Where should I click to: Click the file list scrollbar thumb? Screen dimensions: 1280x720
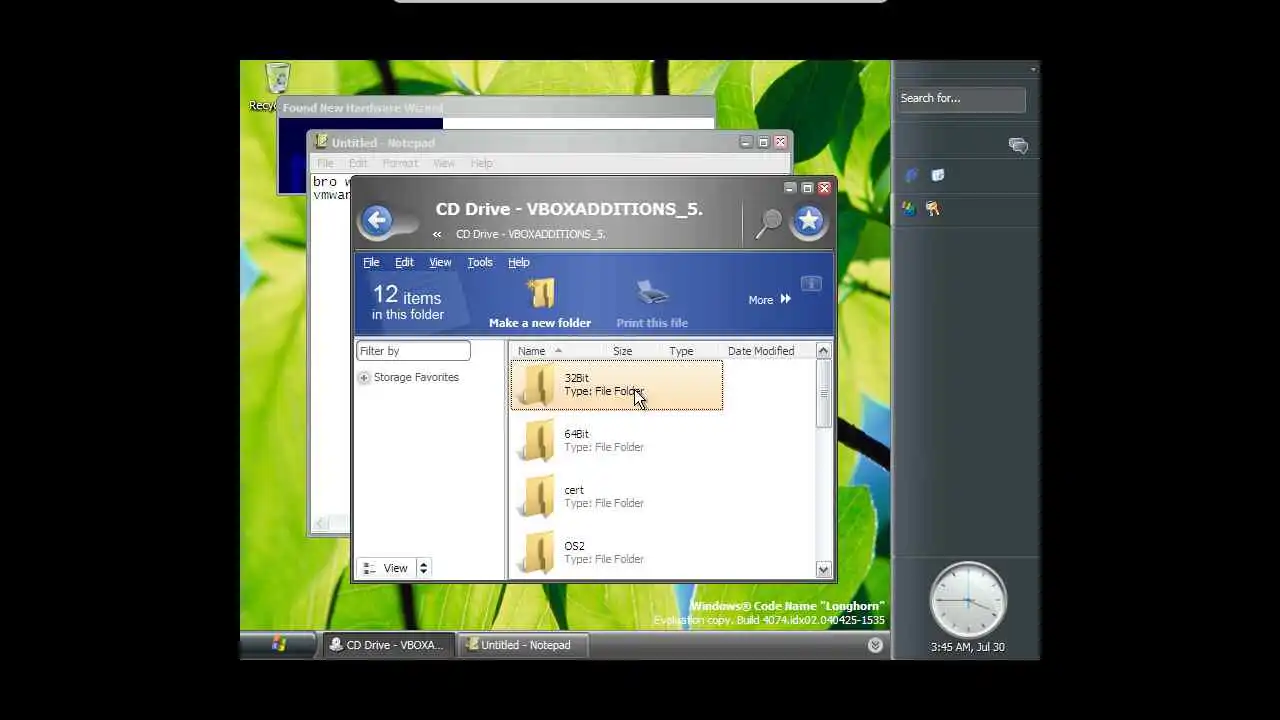[823, 394]
